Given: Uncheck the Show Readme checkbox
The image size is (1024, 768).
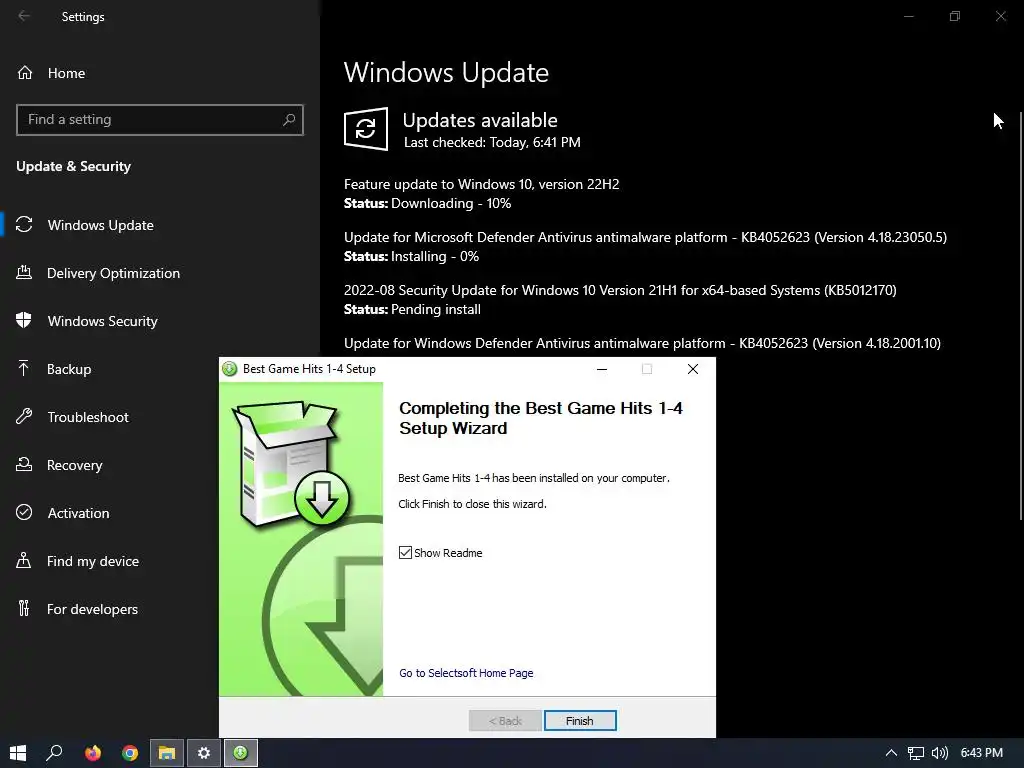Looking at the screenshot, I should [x=406, y=552].
